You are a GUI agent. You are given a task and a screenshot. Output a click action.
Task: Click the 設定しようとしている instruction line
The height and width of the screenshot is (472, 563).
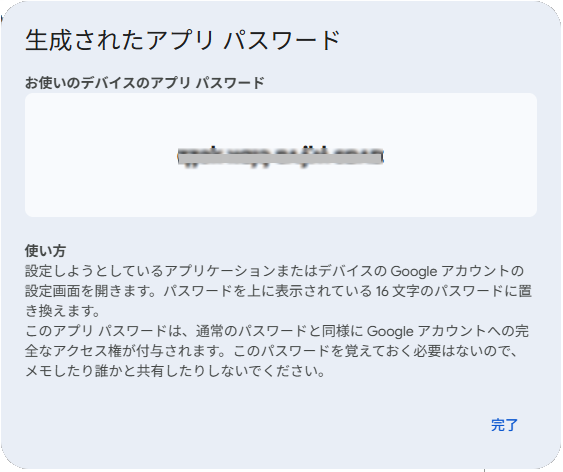coord(274,271)
